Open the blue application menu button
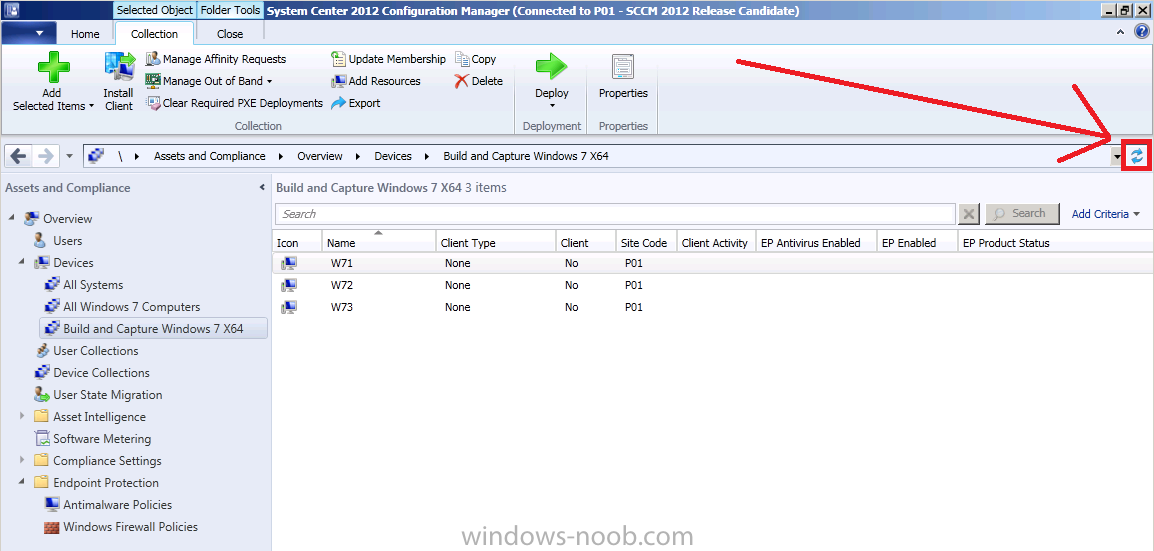The width and height of the screenshot is (1154, 551). (29, 33)
